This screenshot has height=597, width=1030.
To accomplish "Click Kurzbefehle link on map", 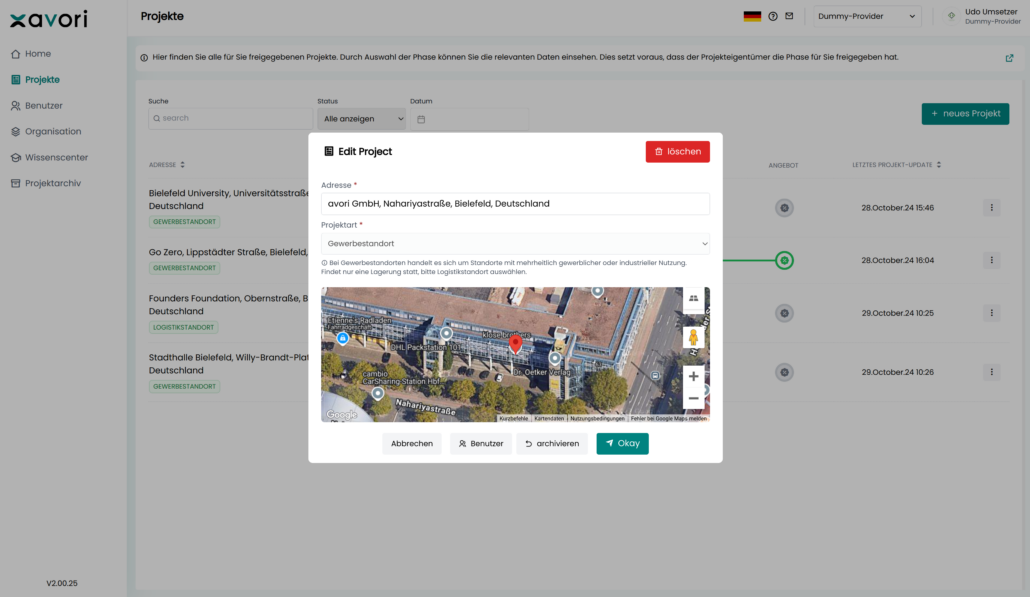I will (513, 418).
